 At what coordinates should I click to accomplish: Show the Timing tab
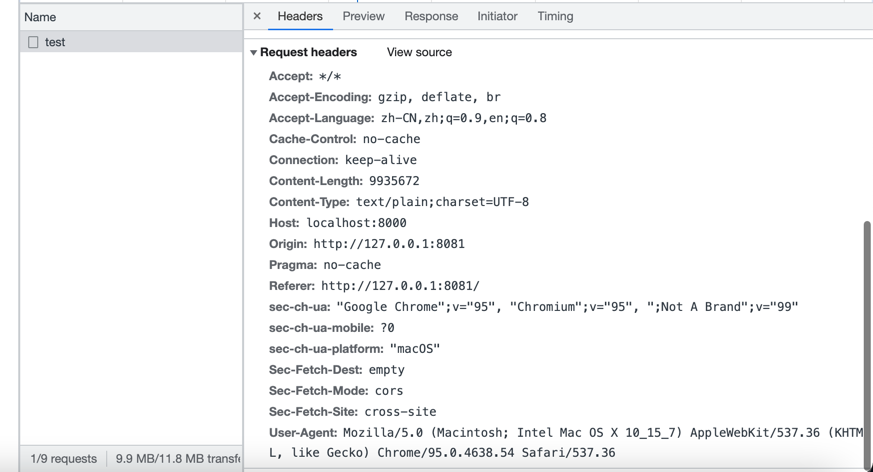[x=555, y=17]
